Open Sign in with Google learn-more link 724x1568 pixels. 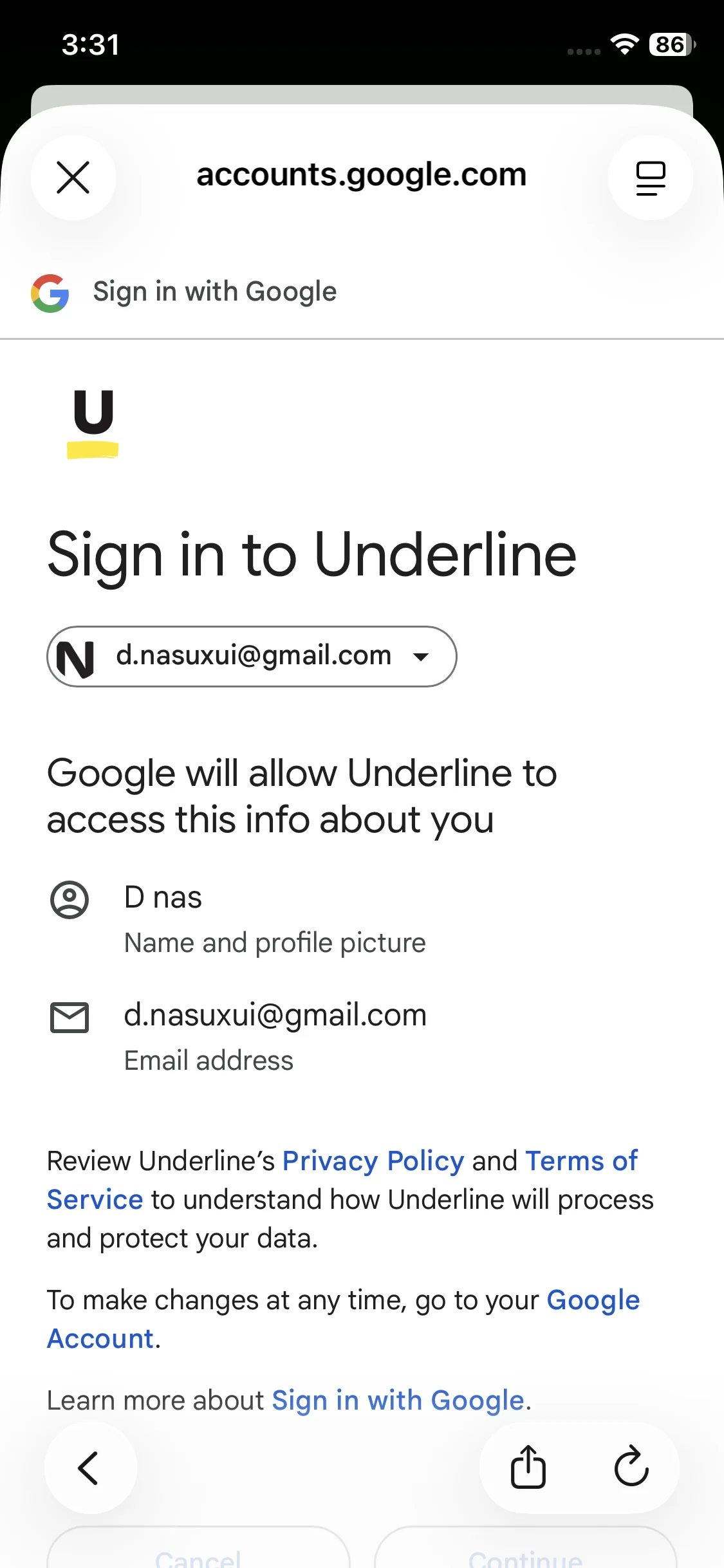point(398,1401)
